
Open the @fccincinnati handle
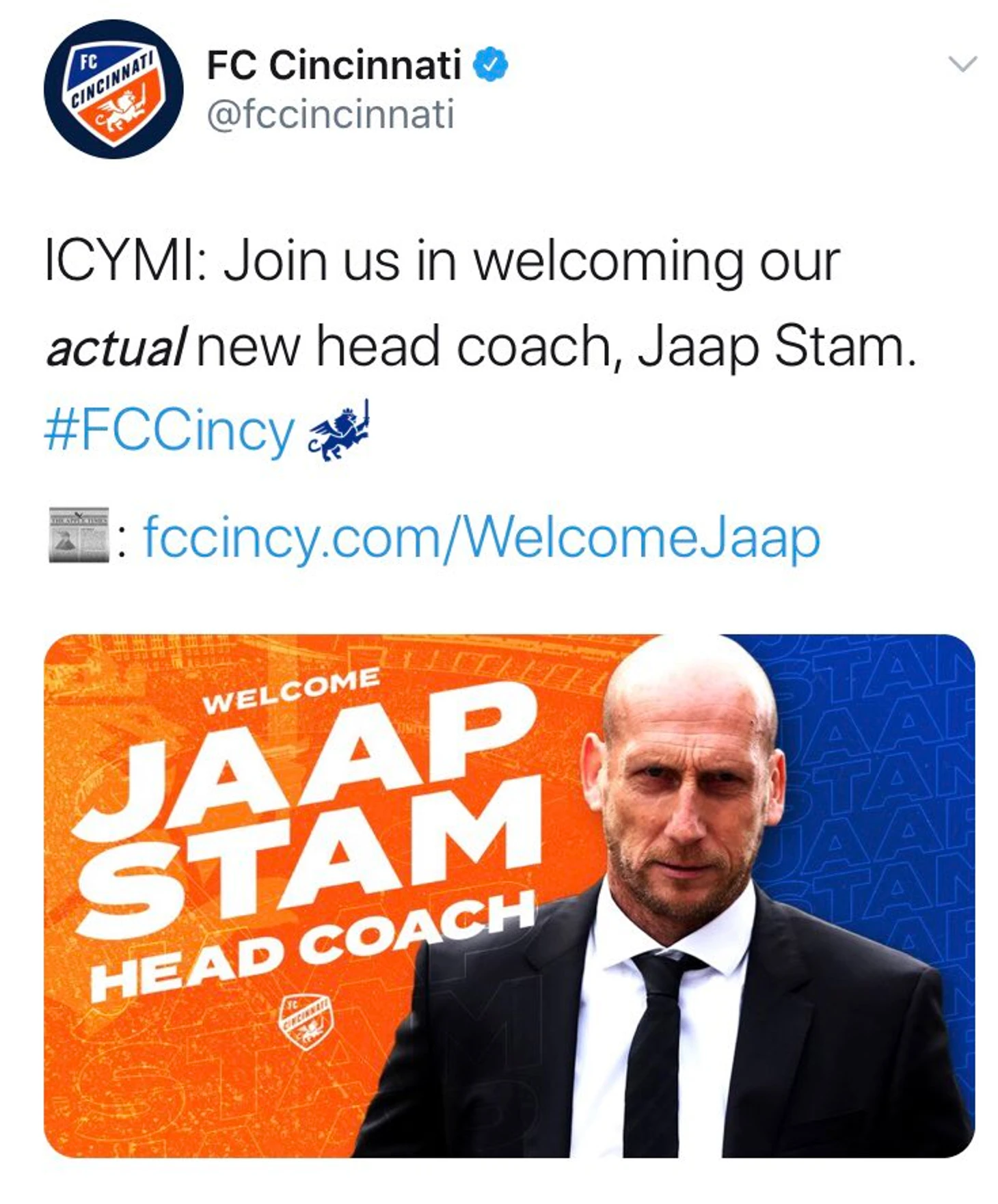click(x=330, y=115)
